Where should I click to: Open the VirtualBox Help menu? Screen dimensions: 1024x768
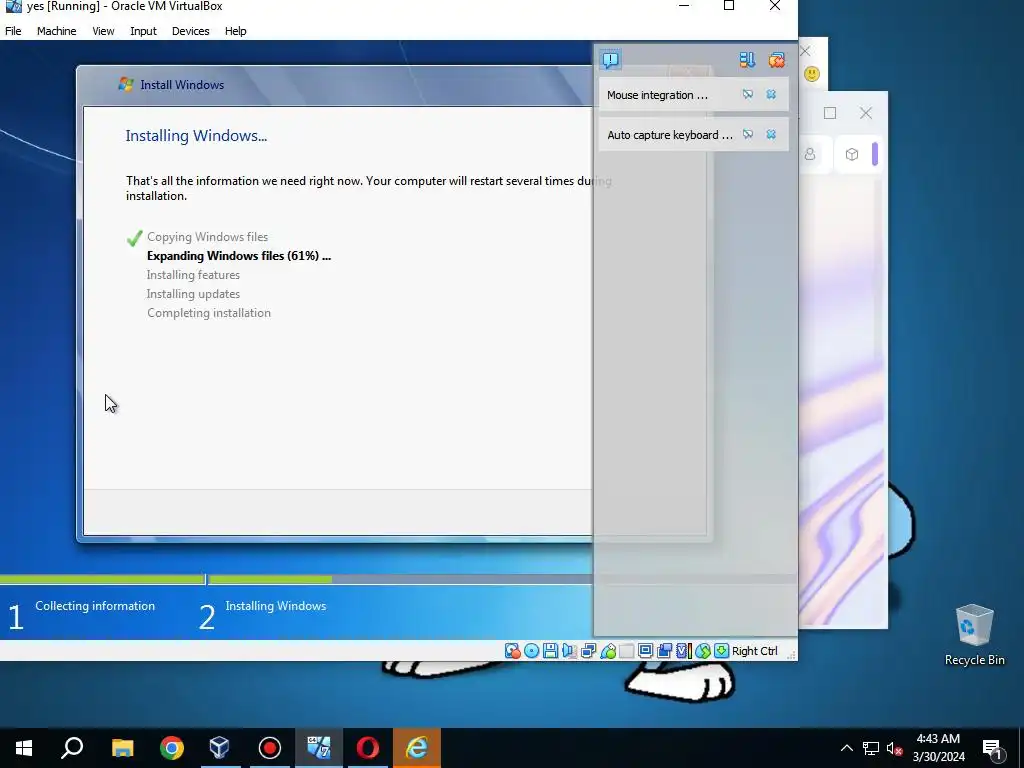(x=235, y=31)
